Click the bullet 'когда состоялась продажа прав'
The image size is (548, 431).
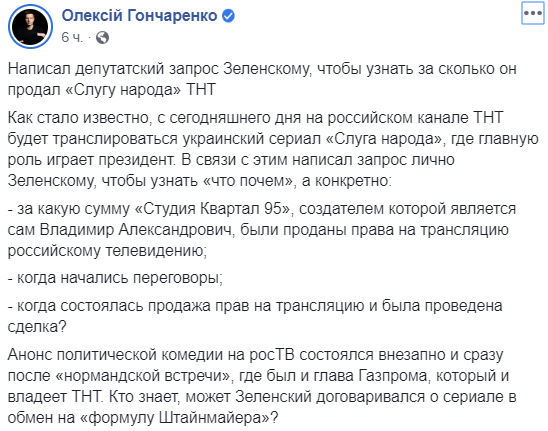click(255, 316)
